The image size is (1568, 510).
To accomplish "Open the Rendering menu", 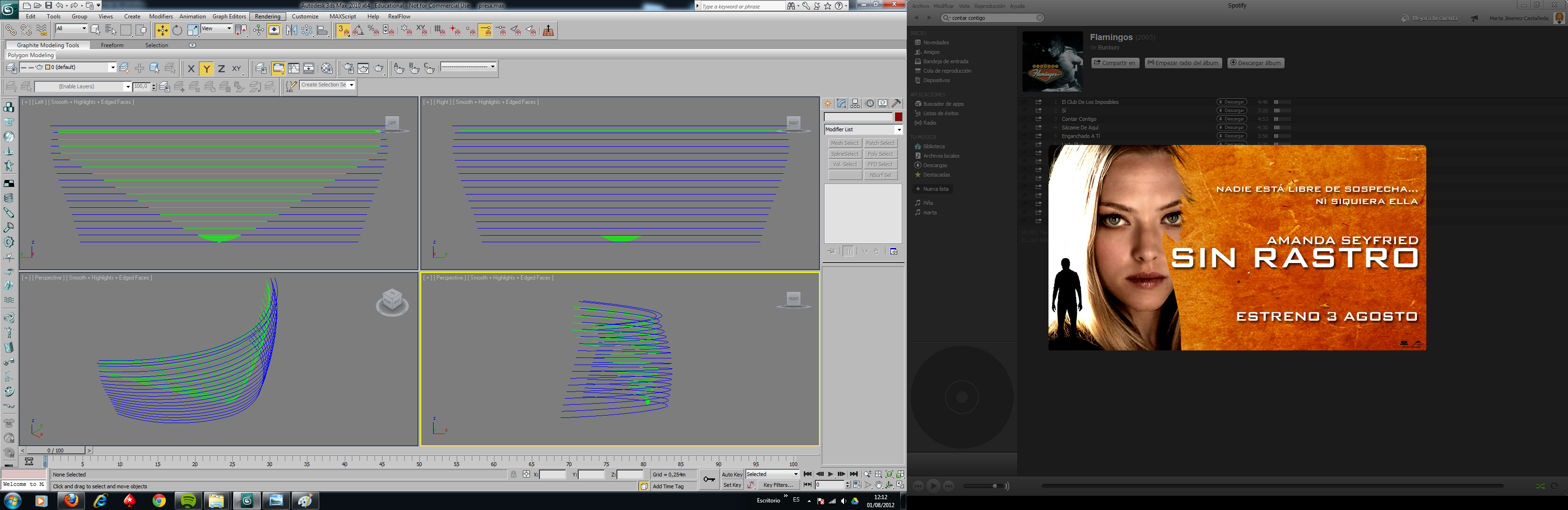I will tap(267, 17).
